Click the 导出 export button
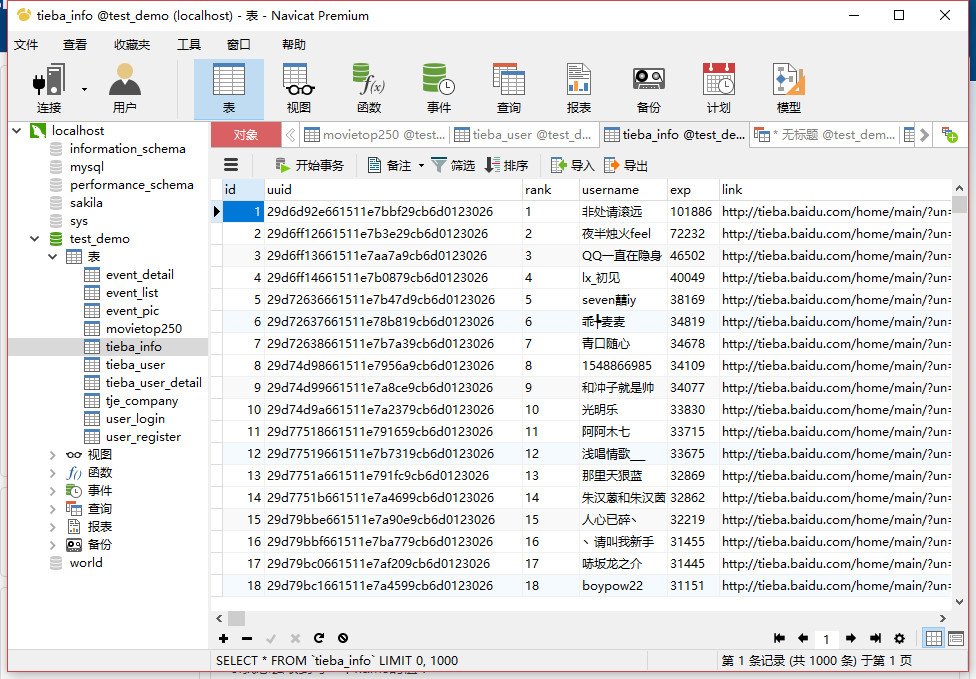Screen dimensions: 976x679 coord(626,166)
